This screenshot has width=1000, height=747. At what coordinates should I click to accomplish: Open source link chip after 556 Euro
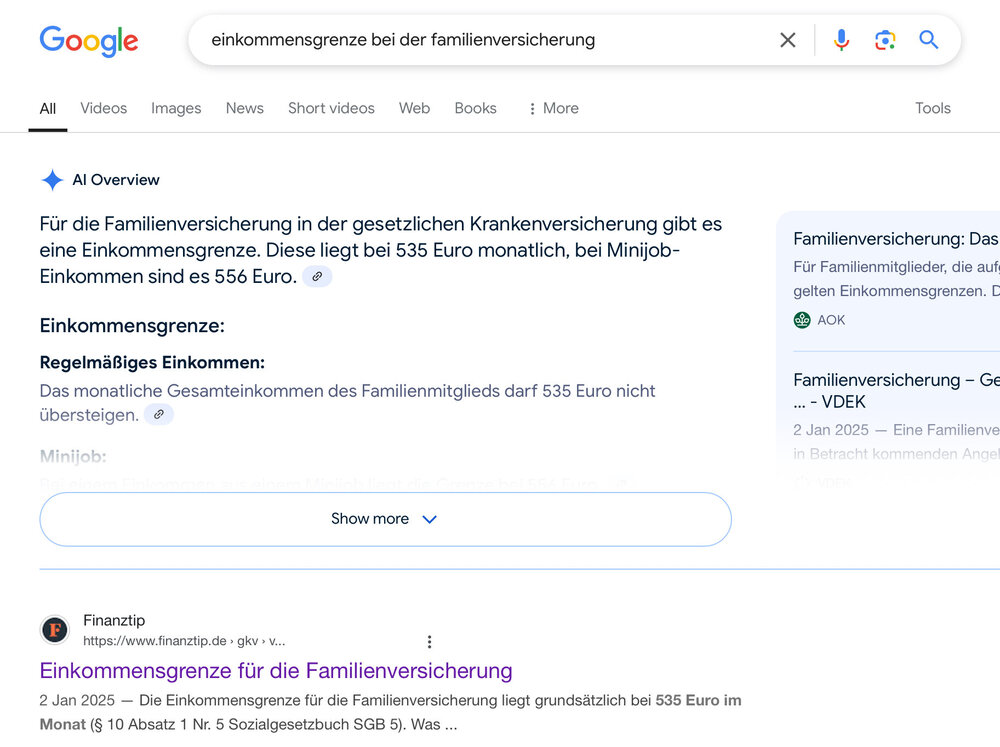317,277
